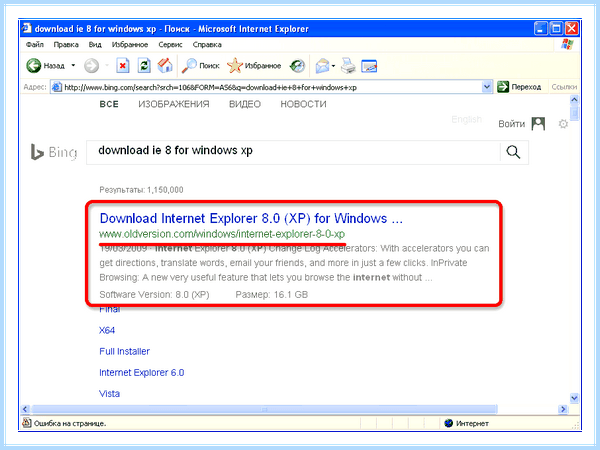Screen dimensions: 600x450
Task: Click the www.oldversion.com green URL
Action: click(x=222, y=234)
